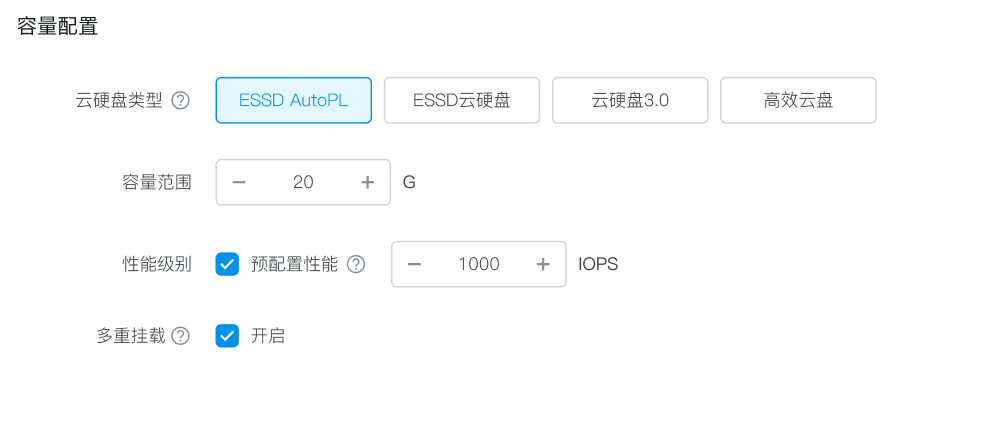This screenshot has height=427, width=1003.
Task: Reduce IOPS using the minus icon
Action: (414, 264)
